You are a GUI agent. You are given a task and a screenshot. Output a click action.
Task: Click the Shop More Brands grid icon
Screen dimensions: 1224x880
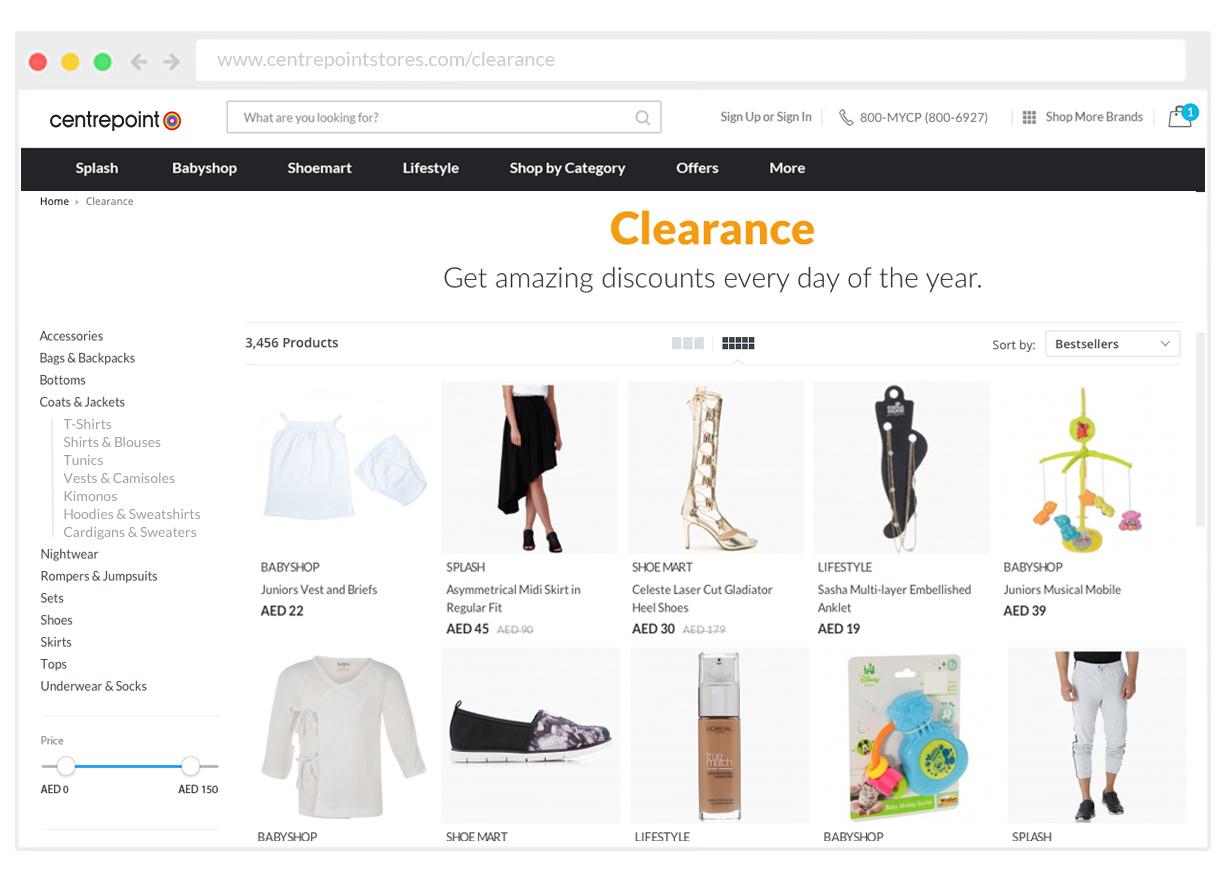(1029, 117)
